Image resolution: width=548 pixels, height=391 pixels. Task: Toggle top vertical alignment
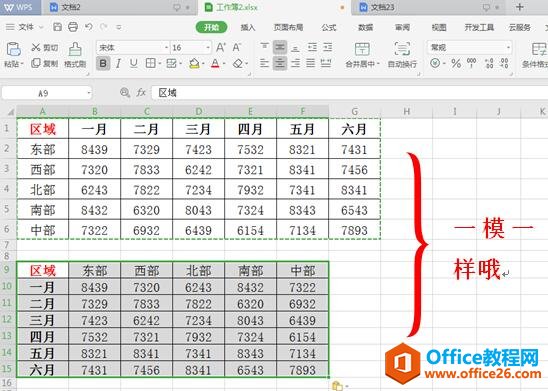coord(265,47)
